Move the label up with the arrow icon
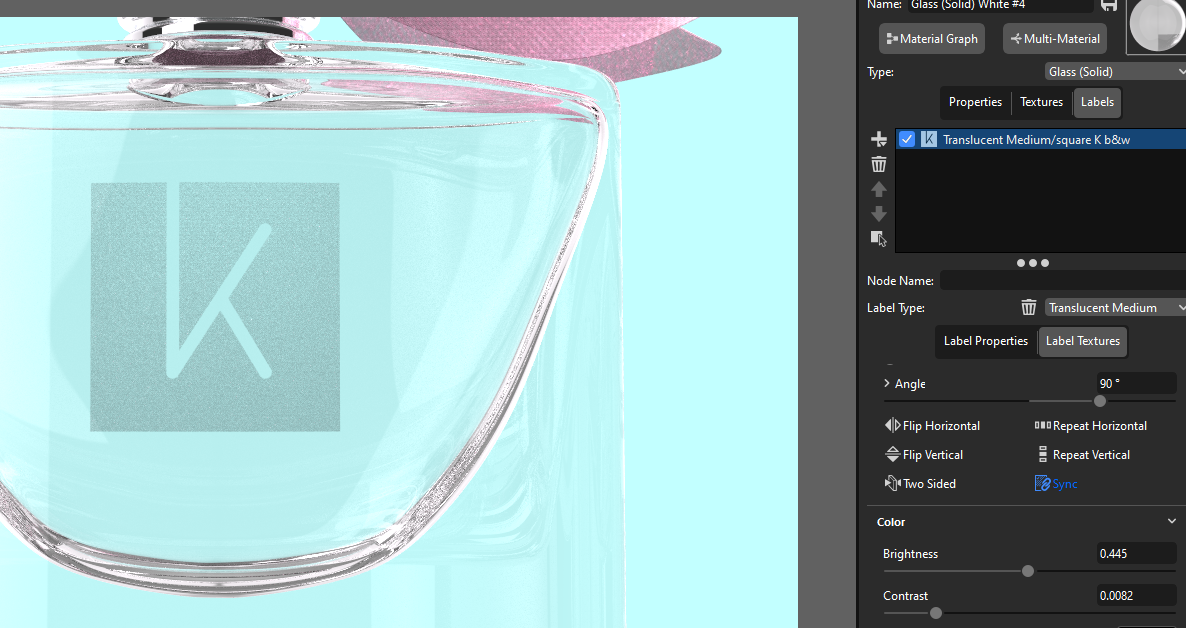The height and width of the screenshot is (628, 1186). point(878,189)
